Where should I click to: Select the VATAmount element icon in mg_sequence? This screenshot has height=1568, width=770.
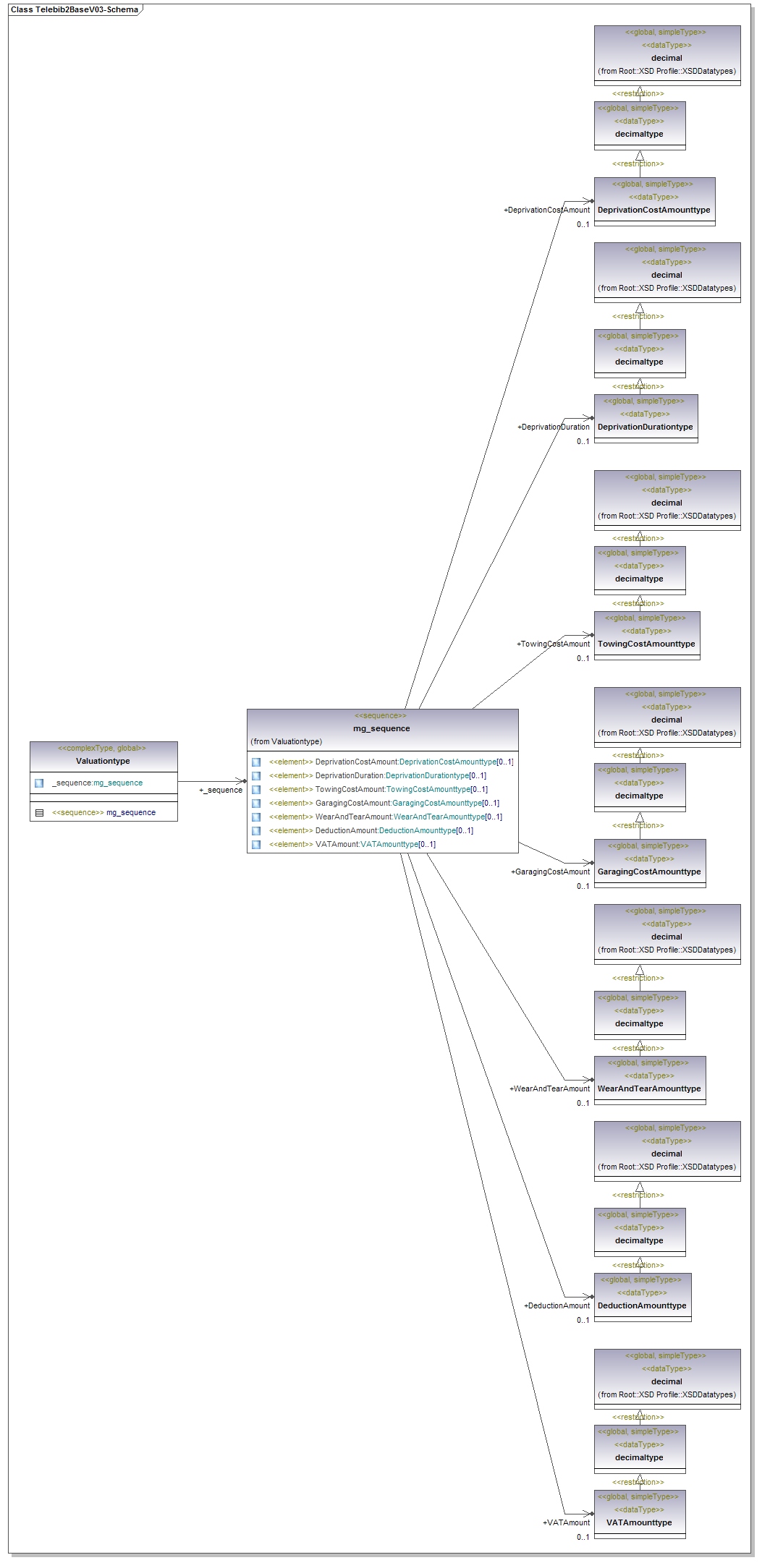coord(256,845)
